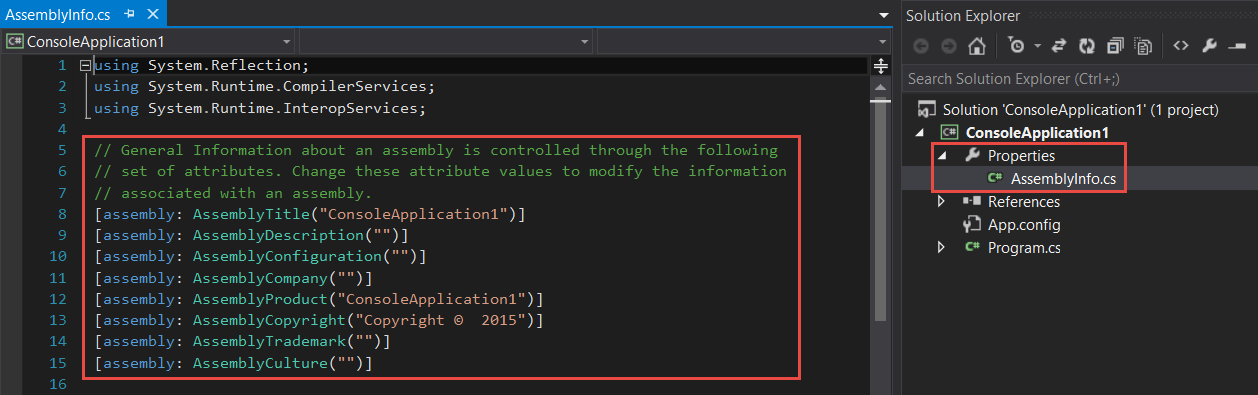
Task: Expand the Program.cs node
Action: pos(941,247)
